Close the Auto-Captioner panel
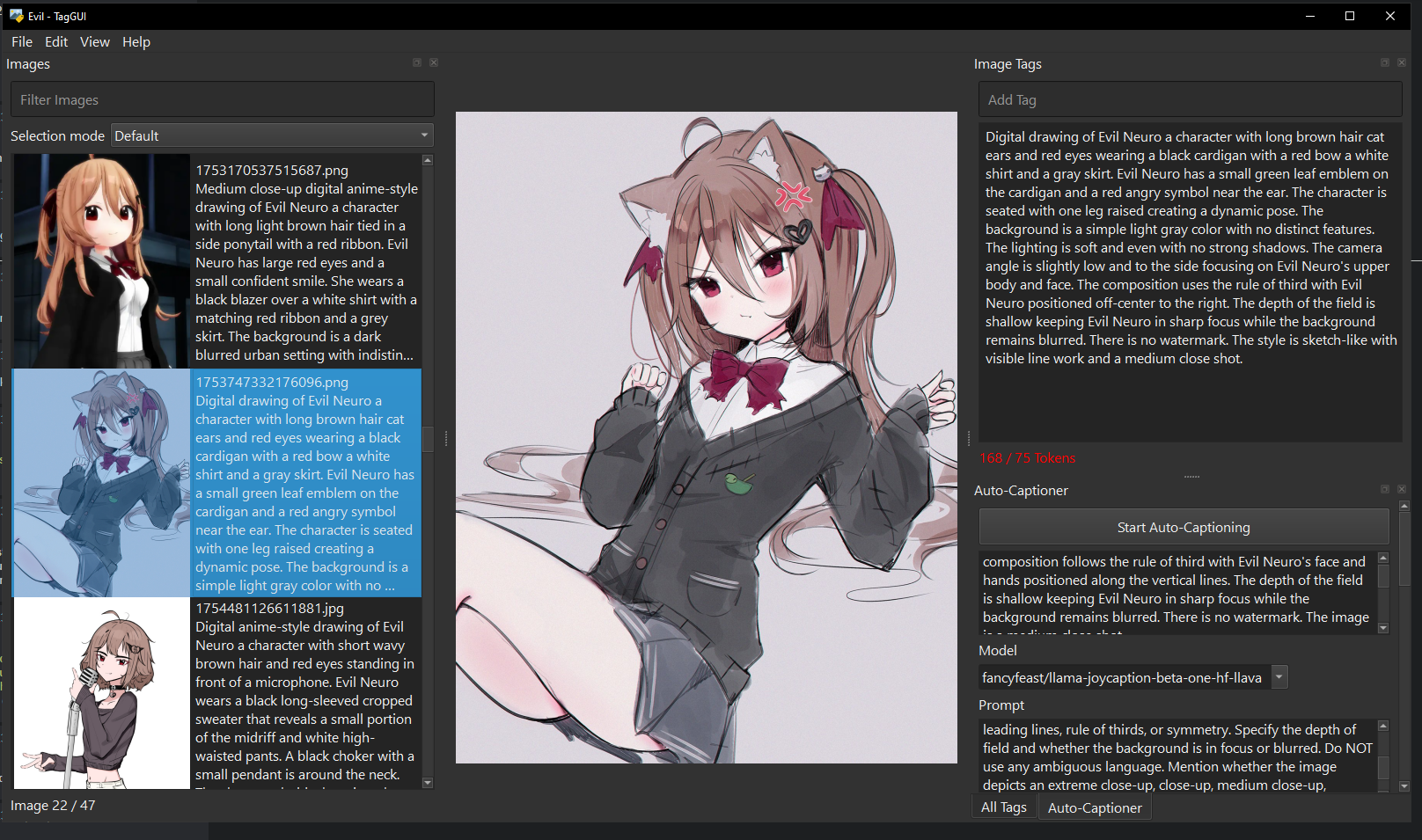The width and height of the screenshot is (1422, 840). (1402, 489)
